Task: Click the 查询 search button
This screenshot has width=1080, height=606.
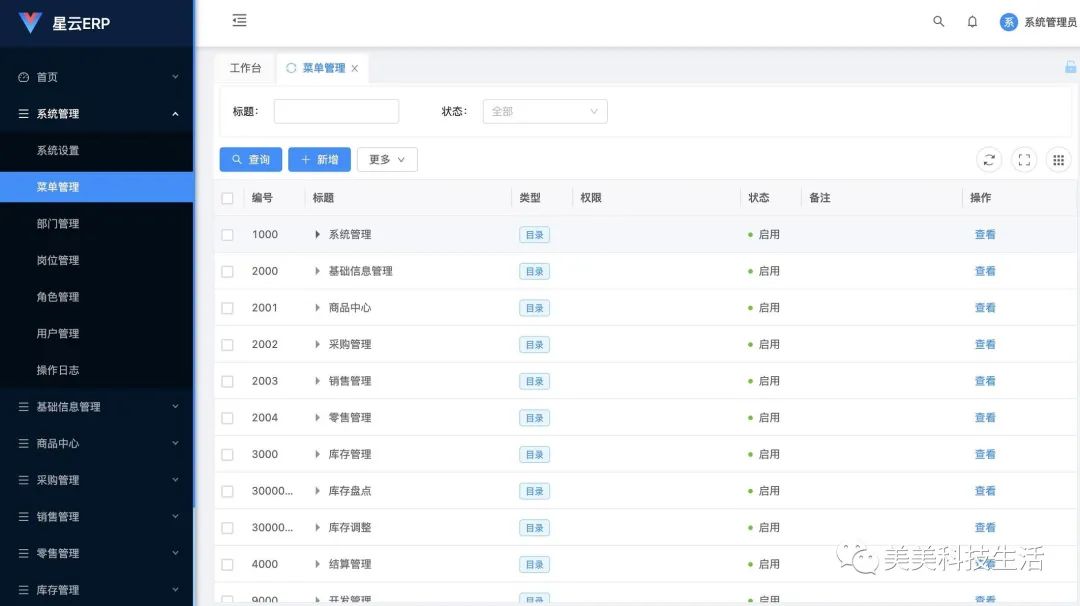Action: coord(250,159)
